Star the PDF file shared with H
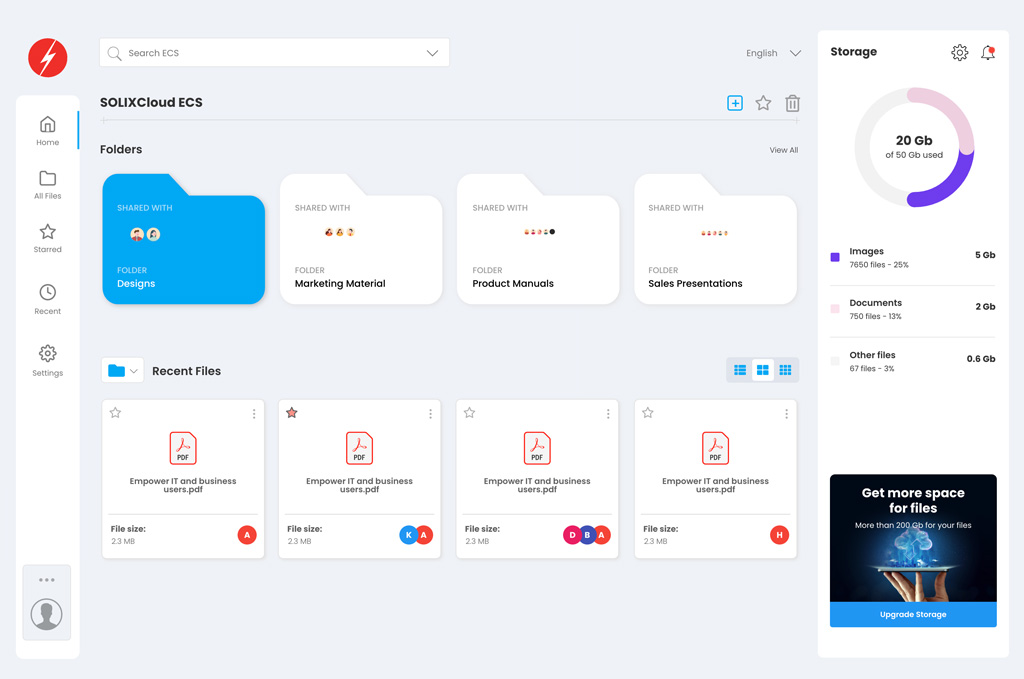Image resolution: width=1024 pixels, height=679 pixels. coord(648,413)
